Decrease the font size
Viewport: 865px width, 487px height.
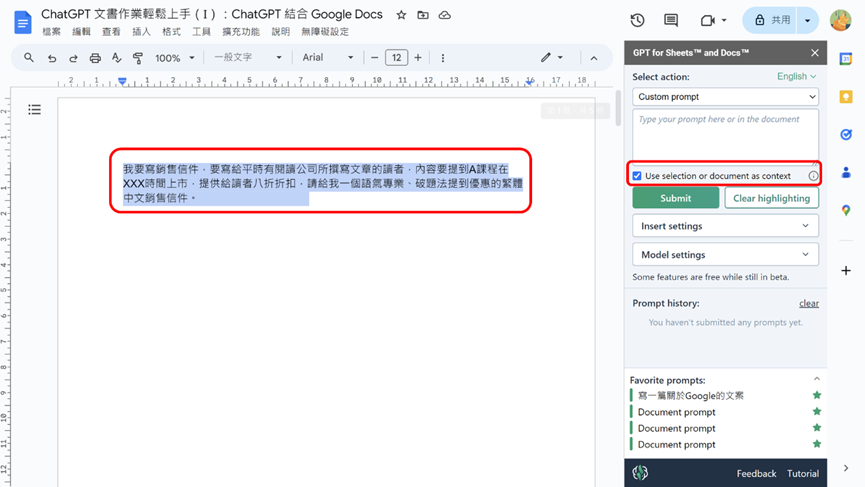pyautogui.click(x=375, y=57)
